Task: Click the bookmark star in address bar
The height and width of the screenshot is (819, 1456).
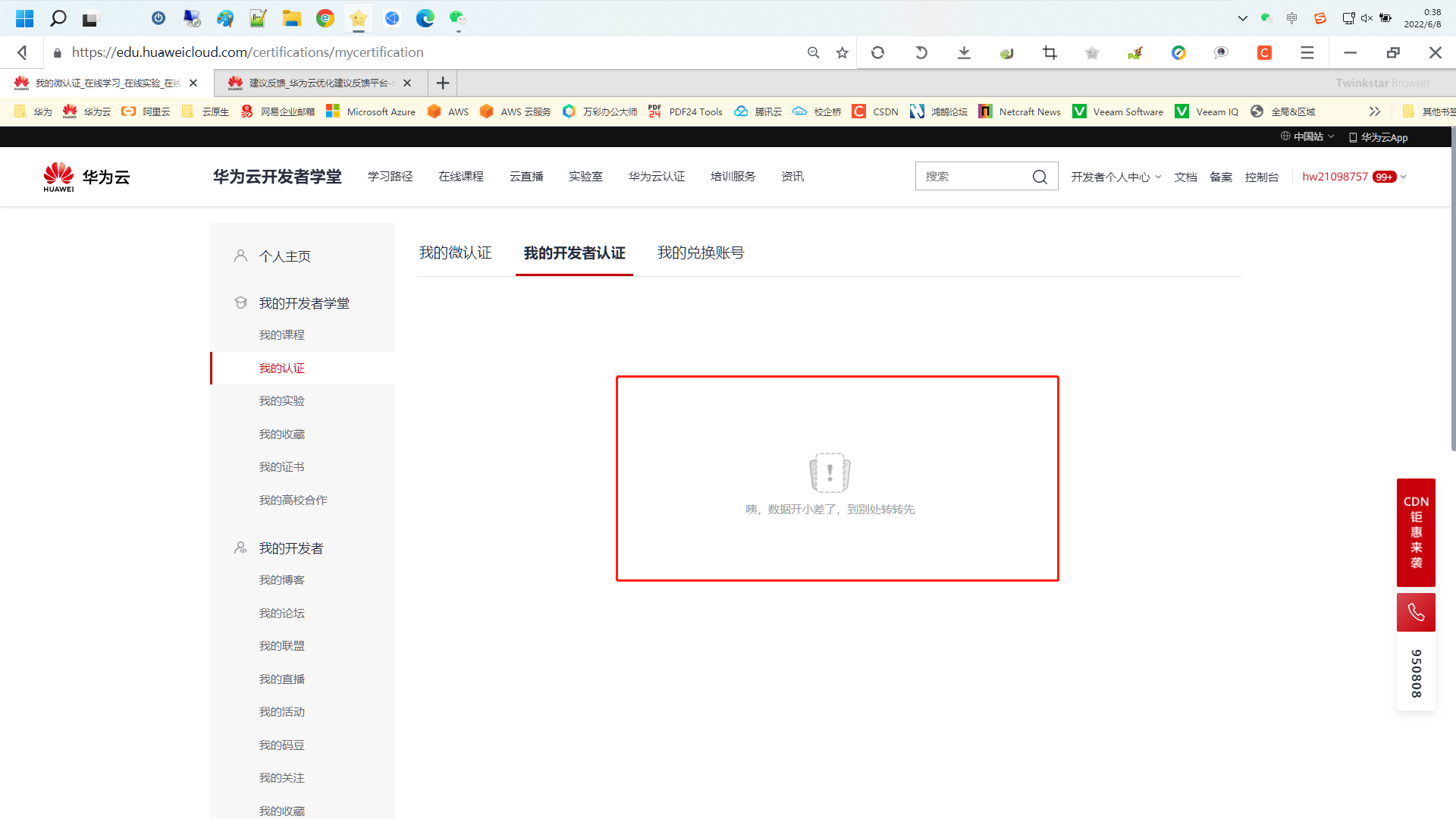Action: tap(842, 52)
